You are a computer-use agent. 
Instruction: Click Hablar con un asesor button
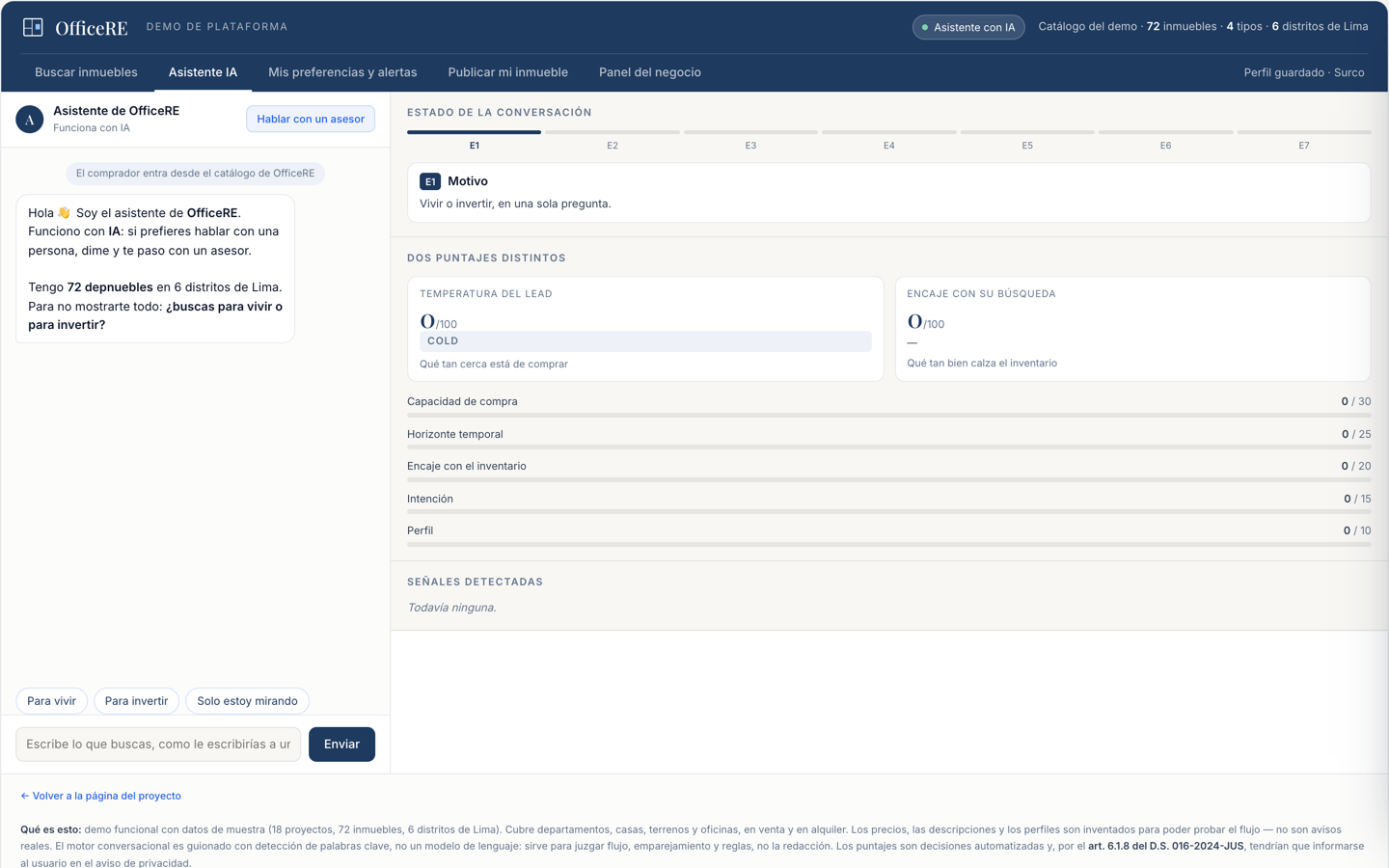311,119
